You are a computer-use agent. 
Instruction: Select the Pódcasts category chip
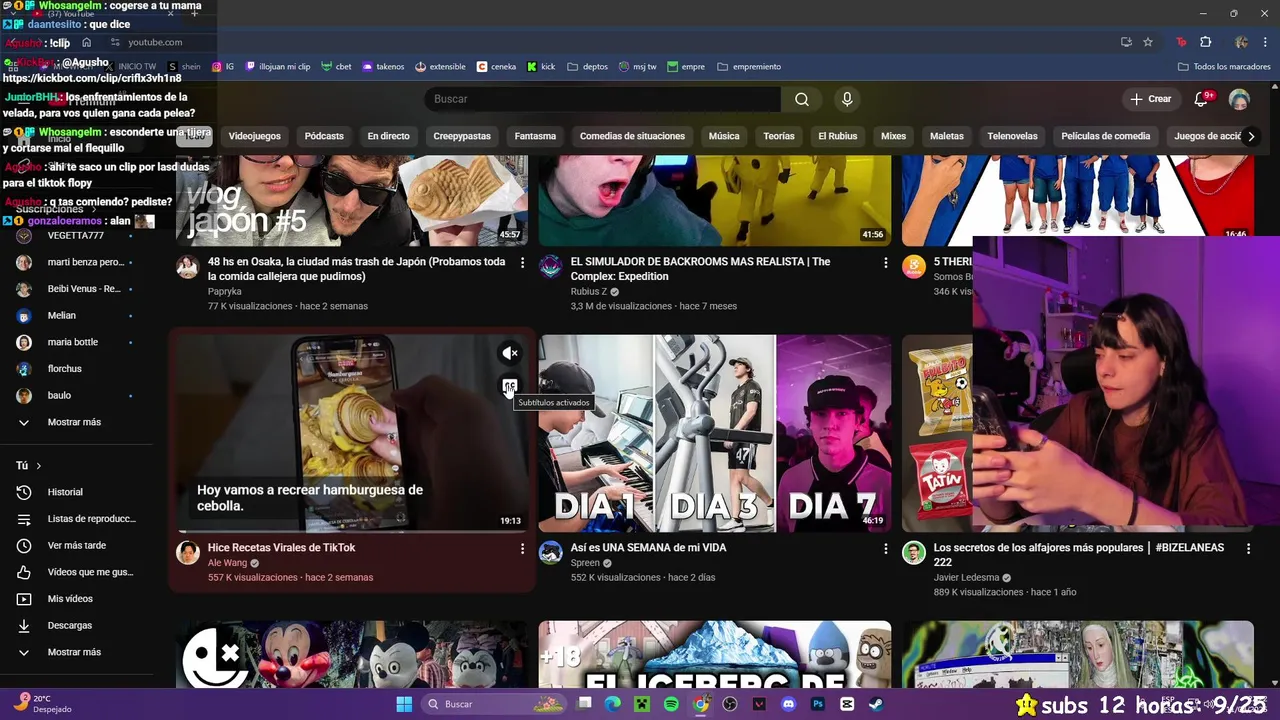pos(324,136)
